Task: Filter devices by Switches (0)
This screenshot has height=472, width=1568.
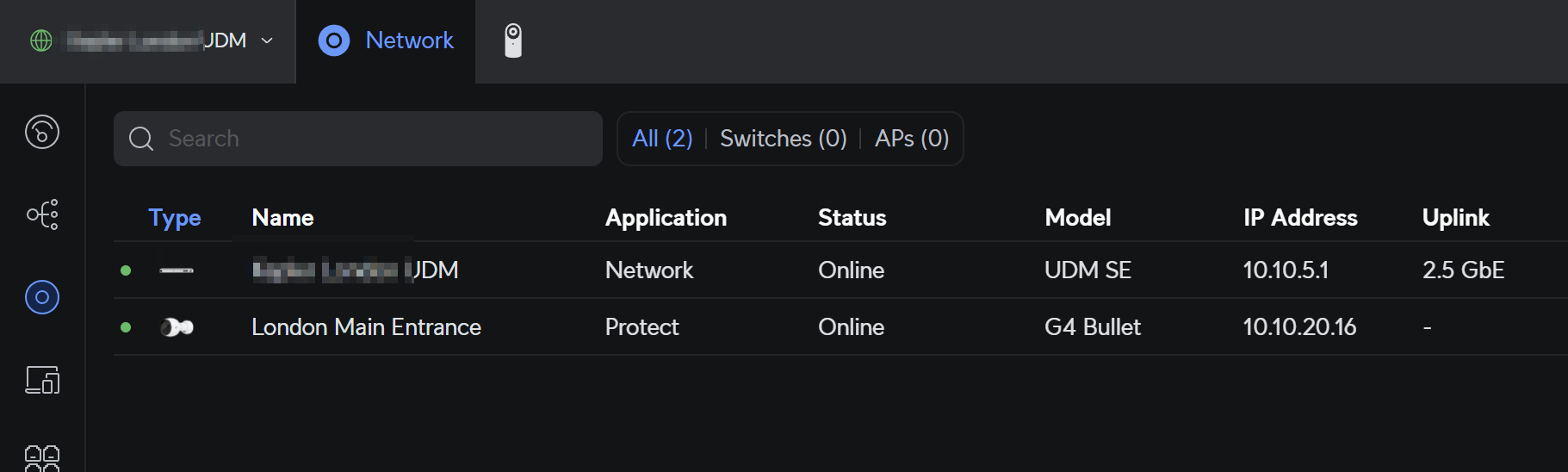Action: tap(783, 139)
